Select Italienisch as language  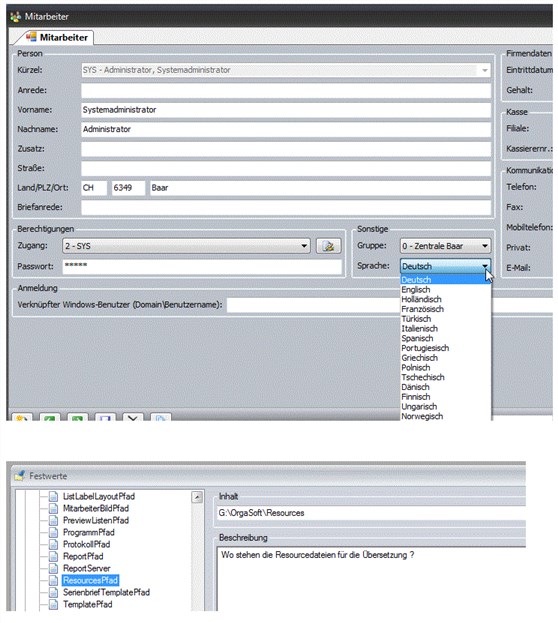pyautogui.click(x=446, y=329)
